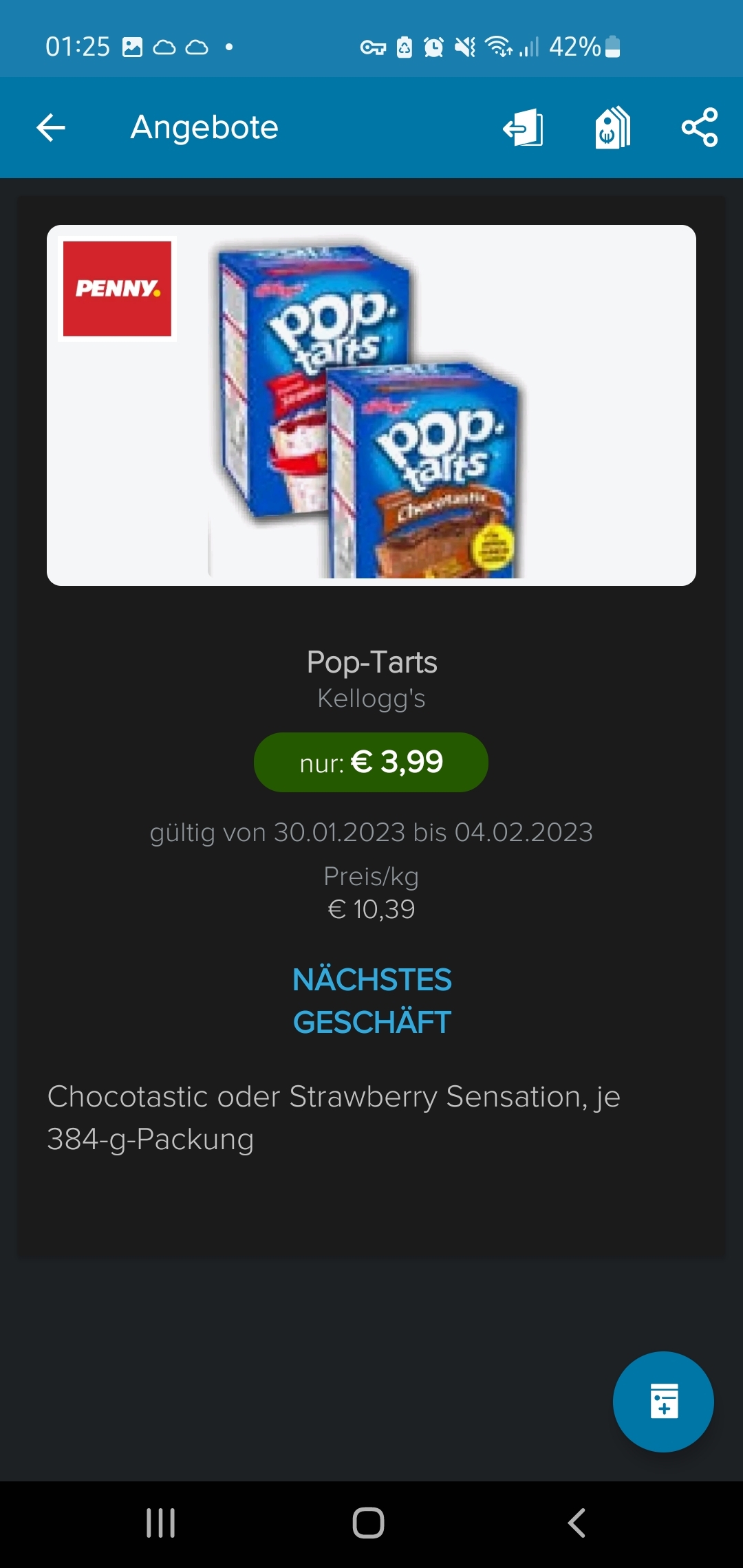
Task: Tap the price tags icon in header
Action: pyautogui.click(x=612, y=128)
